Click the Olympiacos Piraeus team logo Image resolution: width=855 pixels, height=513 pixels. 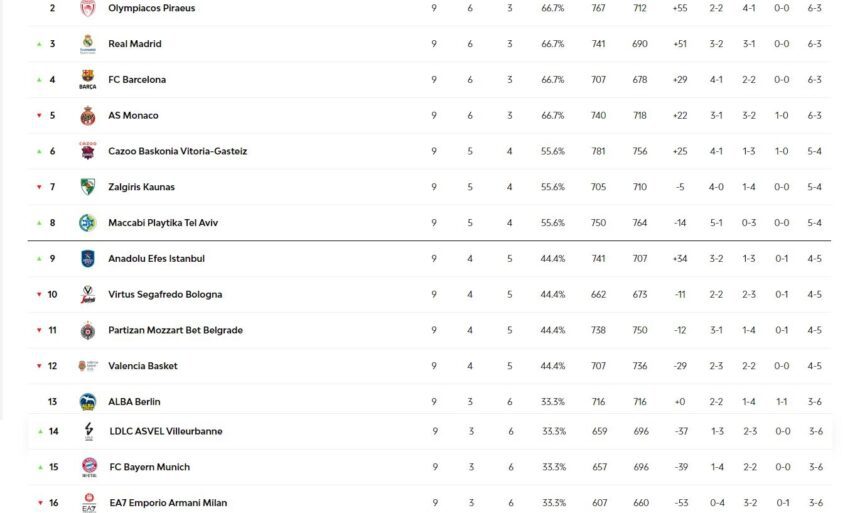click(x=88, y=8)
